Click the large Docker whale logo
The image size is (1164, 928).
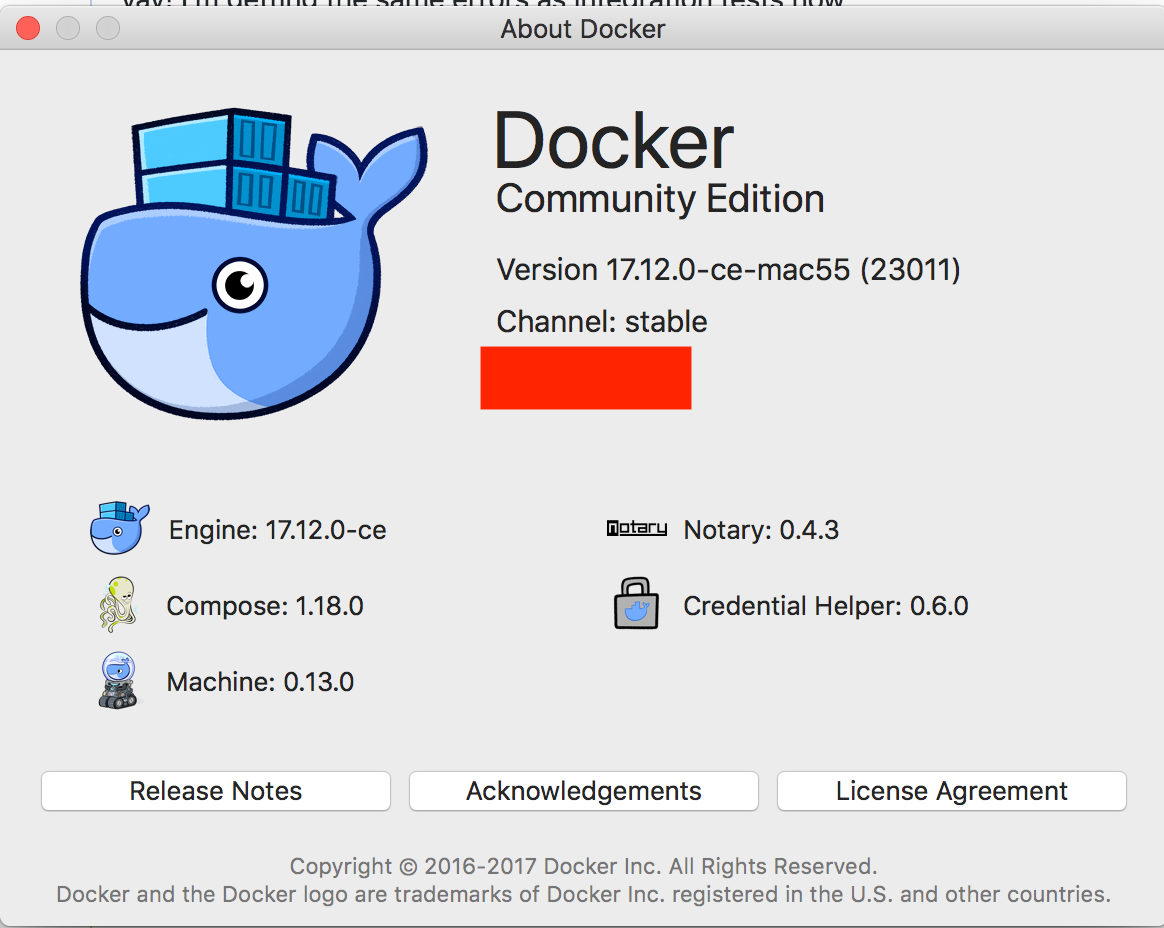coord(254,264)
